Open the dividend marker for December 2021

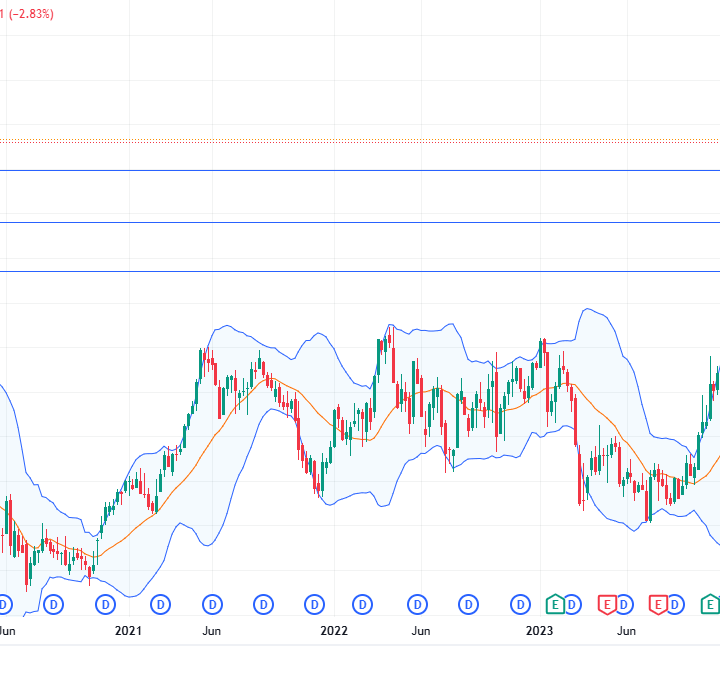(x=315, y=605)
